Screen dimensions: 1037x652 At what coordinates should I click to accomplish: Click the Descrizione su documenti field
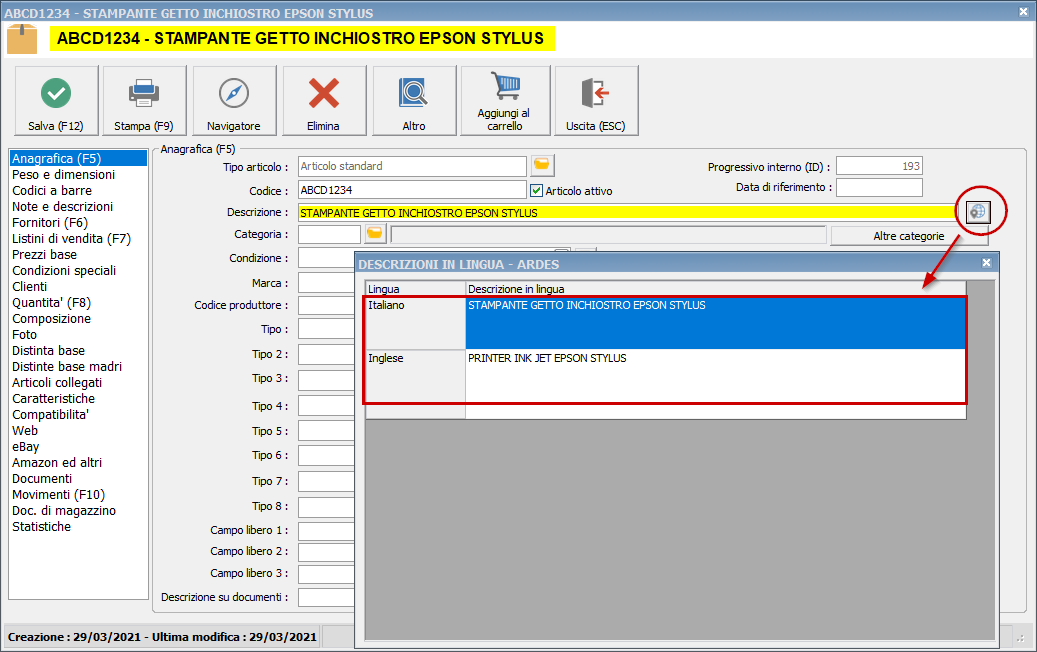pos(326,597)
